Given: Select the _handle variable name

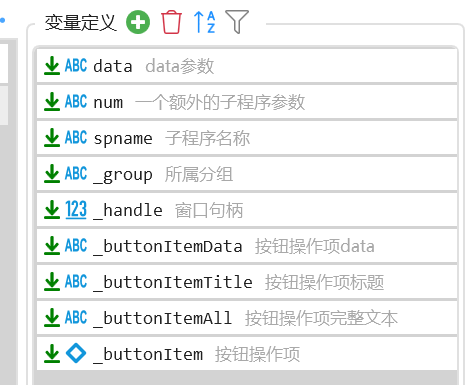Looking at the screenshot, I should pos(128,210).
